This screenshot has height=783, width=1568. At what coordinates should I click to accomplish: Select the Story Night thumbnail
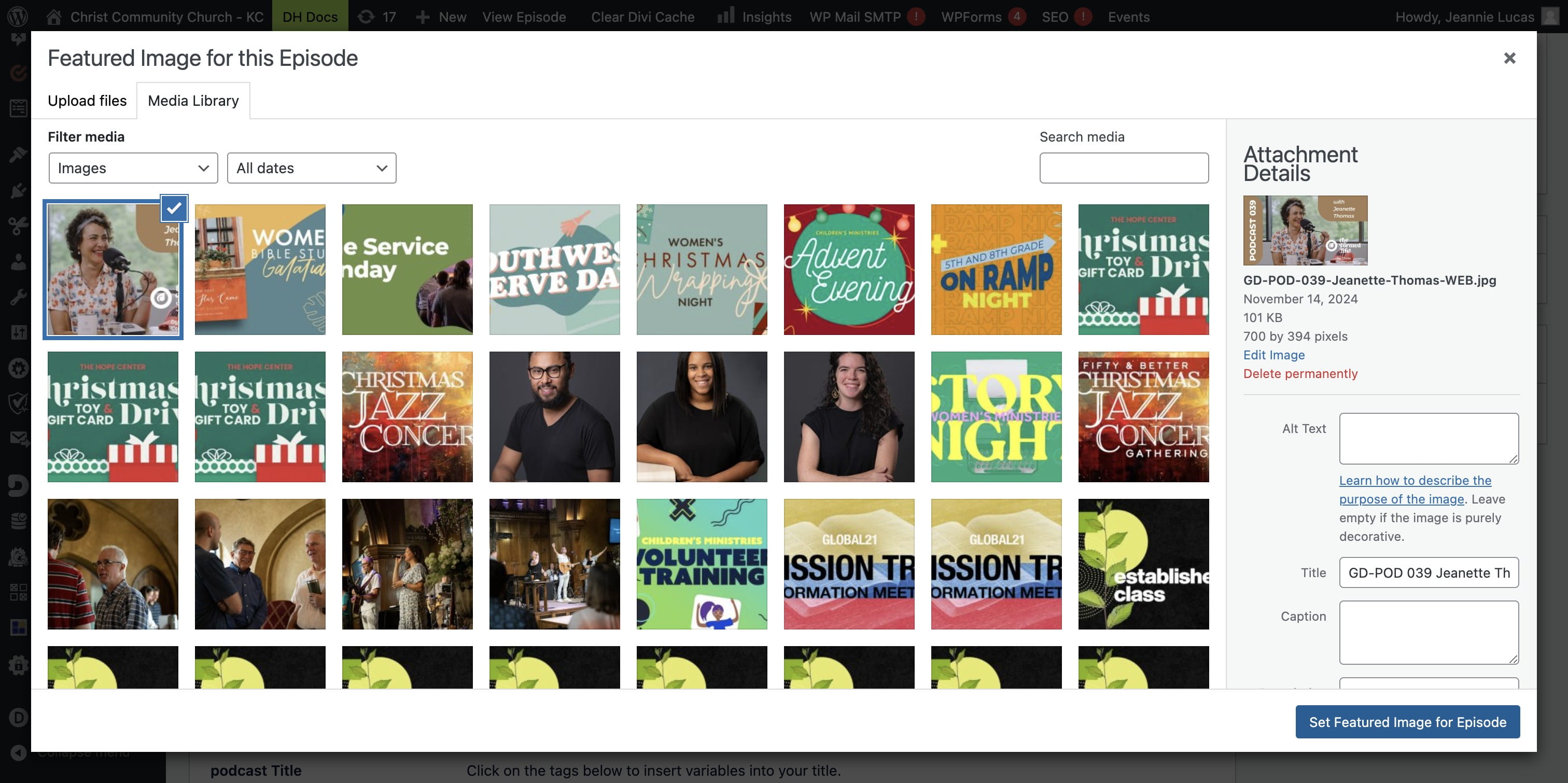[x=997, y=417]
